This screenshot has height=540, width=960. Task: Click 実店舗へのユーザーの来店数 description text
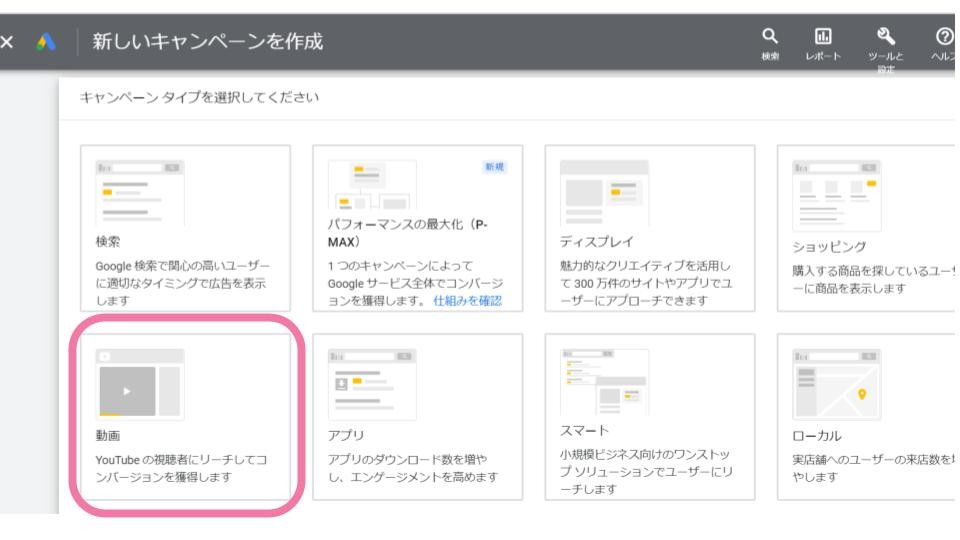873,468
